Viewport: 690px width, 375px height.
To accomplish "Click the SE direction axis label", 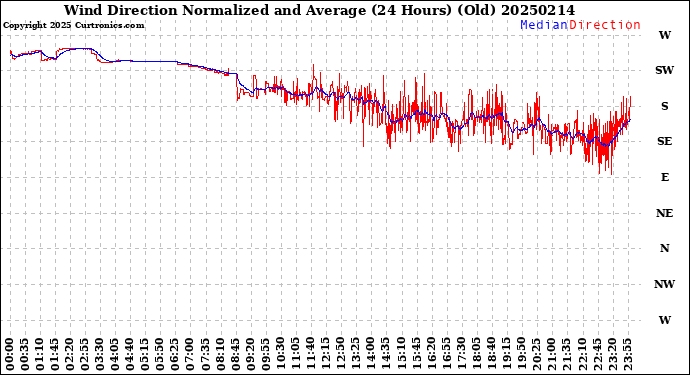I will click(x=664, y=141).
